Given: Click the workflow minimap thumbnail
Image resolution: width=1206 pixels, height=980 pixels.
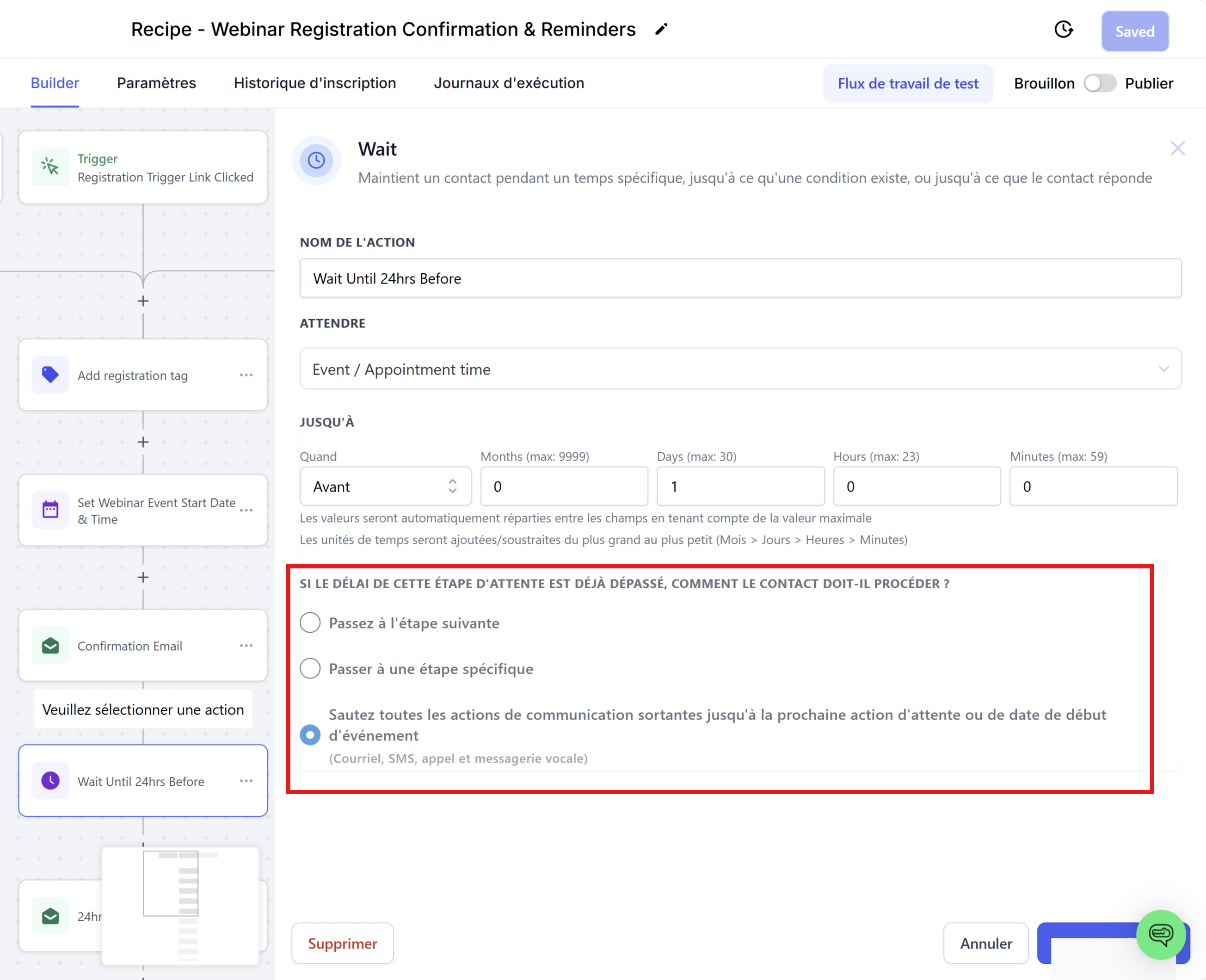Looking at the screenshot, I should coord(180,906).
